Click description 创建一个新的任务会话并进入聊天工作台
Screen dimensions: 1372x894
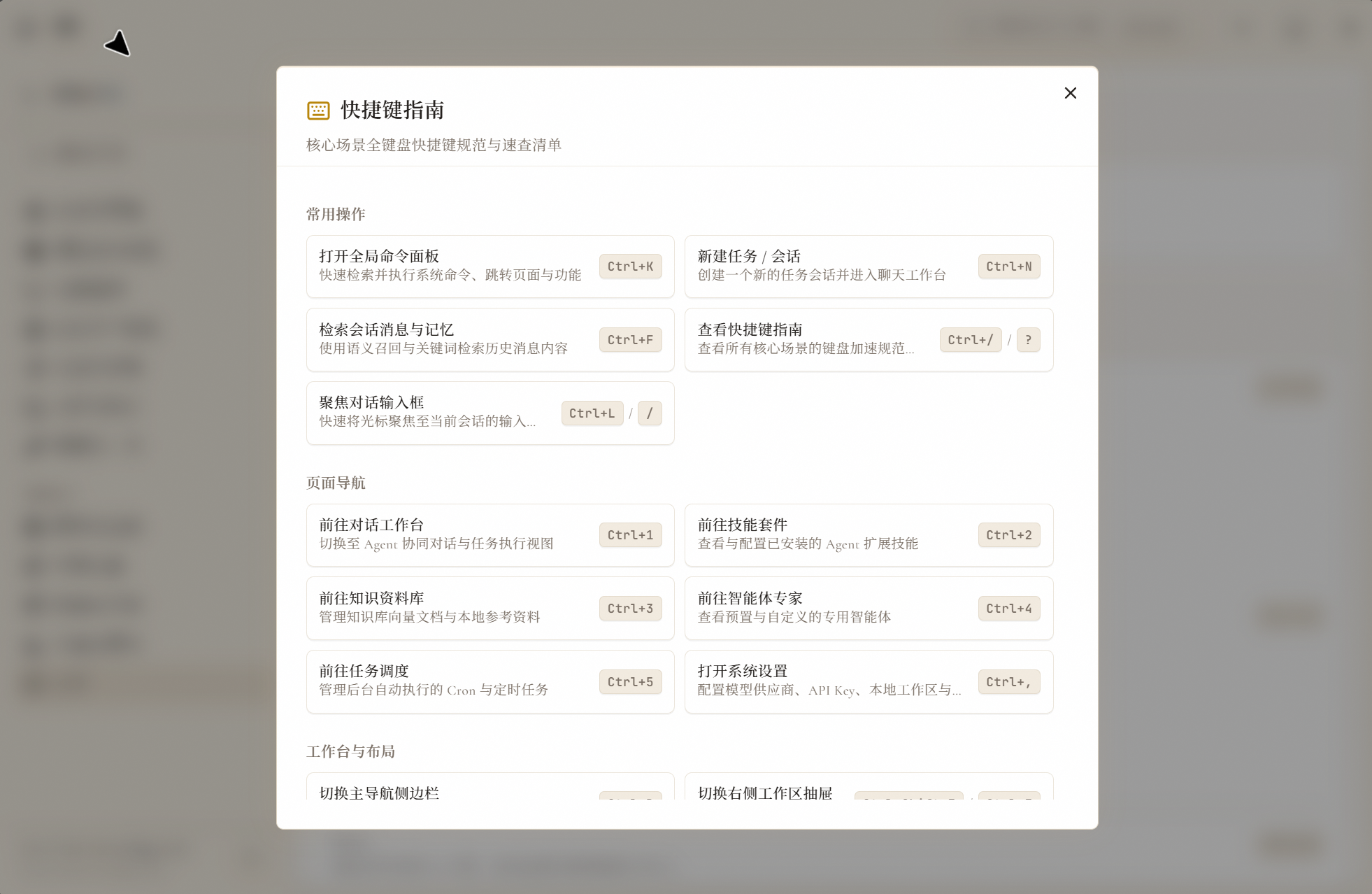pyautogui.click(x=822, y=275)
